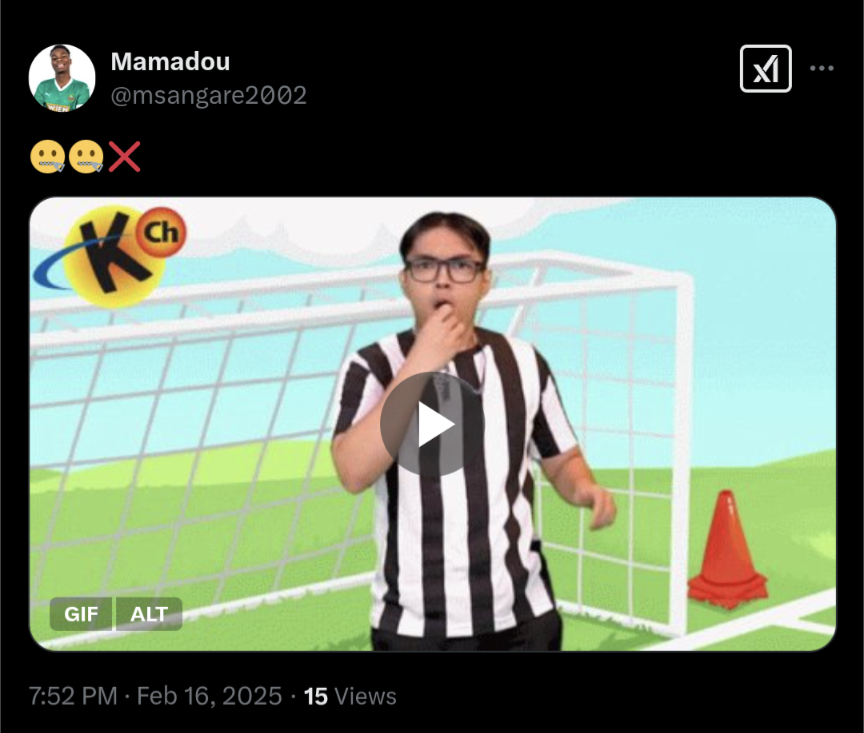Viewport: 864px width, 733px height.
Task: Click the red cross mark emoji
Action: coord(125,157)
